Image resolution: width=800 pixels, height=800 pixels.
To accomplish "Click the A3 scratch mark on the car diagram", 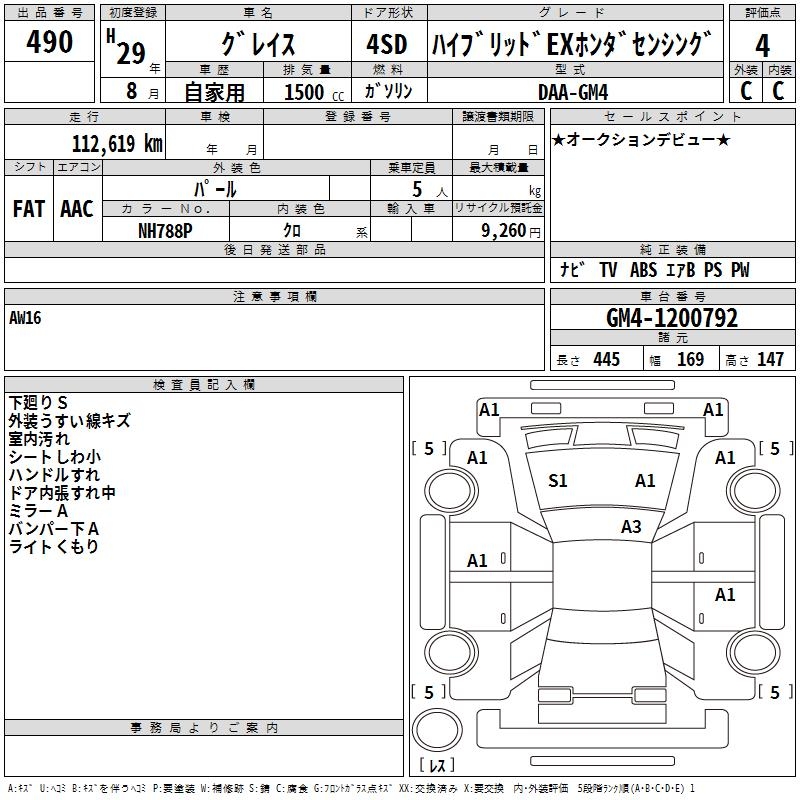I will coord(631,527).
